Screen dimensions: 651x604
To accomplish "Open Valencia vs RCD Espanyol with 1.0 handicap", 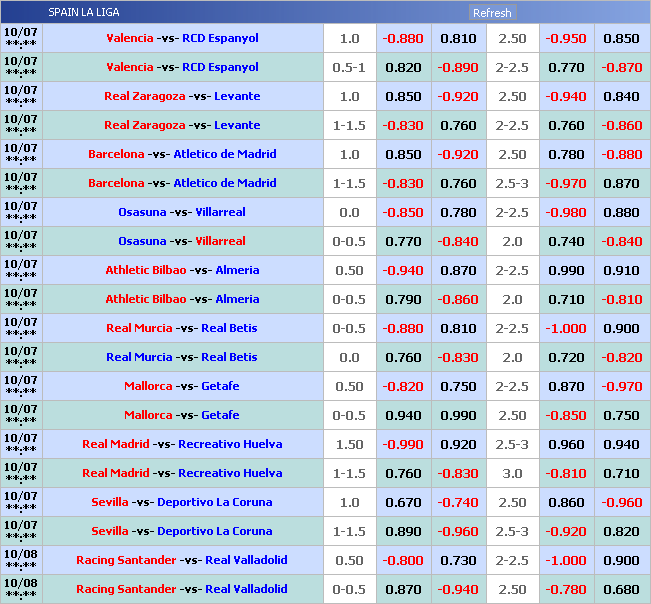I will (182, 38).
